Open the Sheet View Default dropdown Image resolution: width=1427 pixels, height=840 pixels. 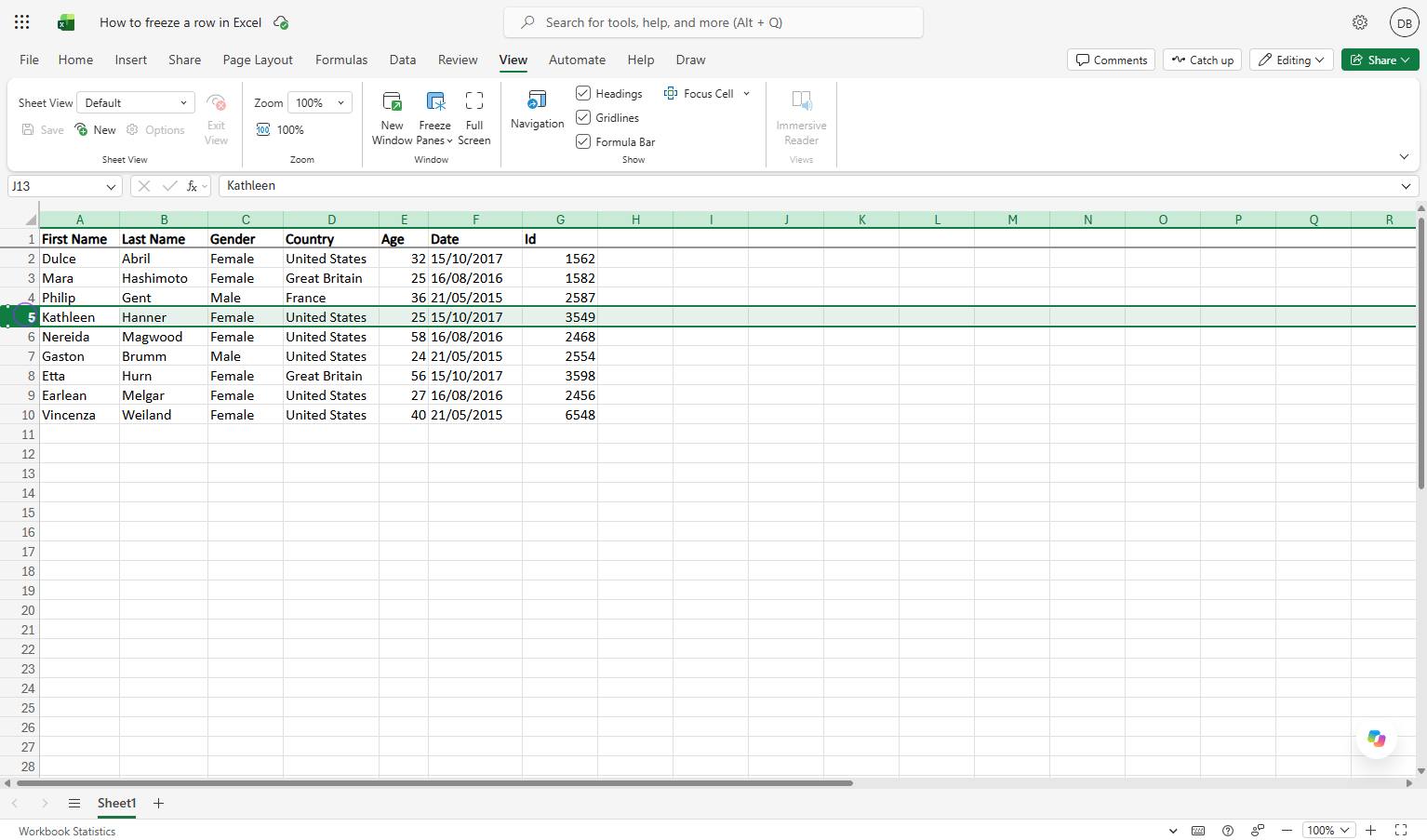pyautogui.click(x=136, y=103)
